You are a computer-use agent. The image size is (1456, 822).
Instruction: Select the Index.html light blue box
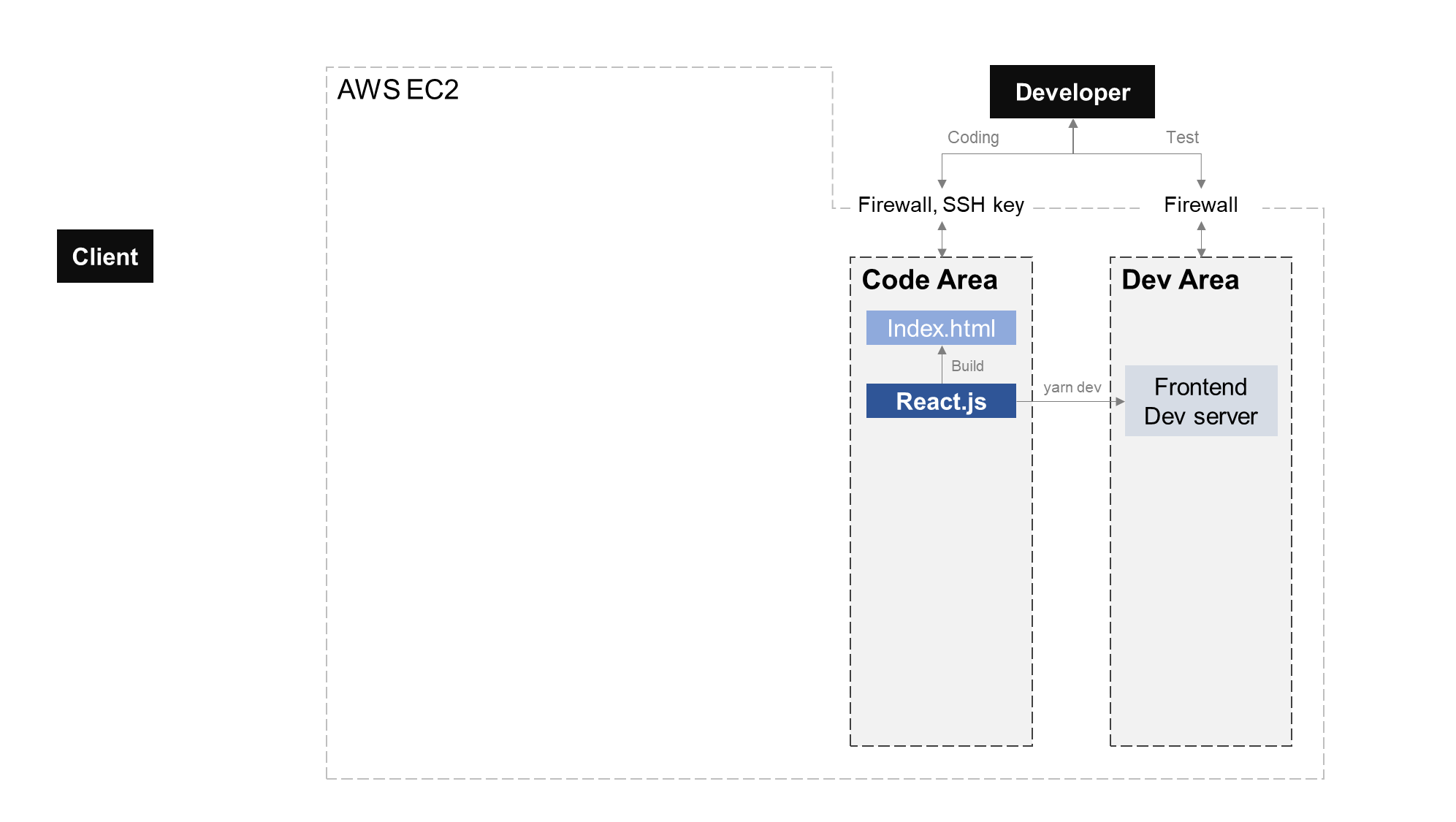pos(941,328)
